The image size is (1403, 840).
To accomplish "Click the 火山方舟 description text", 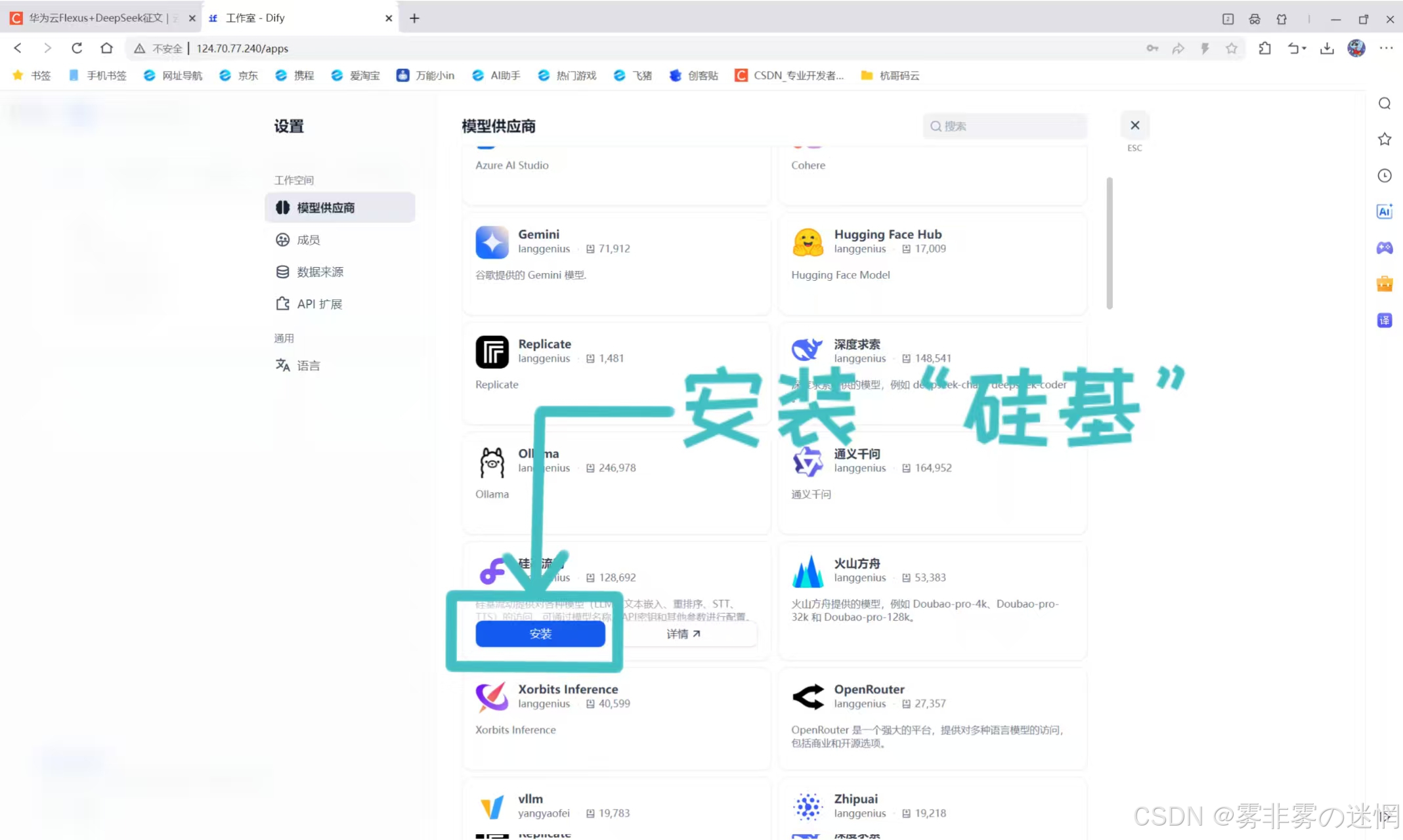I will (x=925, y=610).
